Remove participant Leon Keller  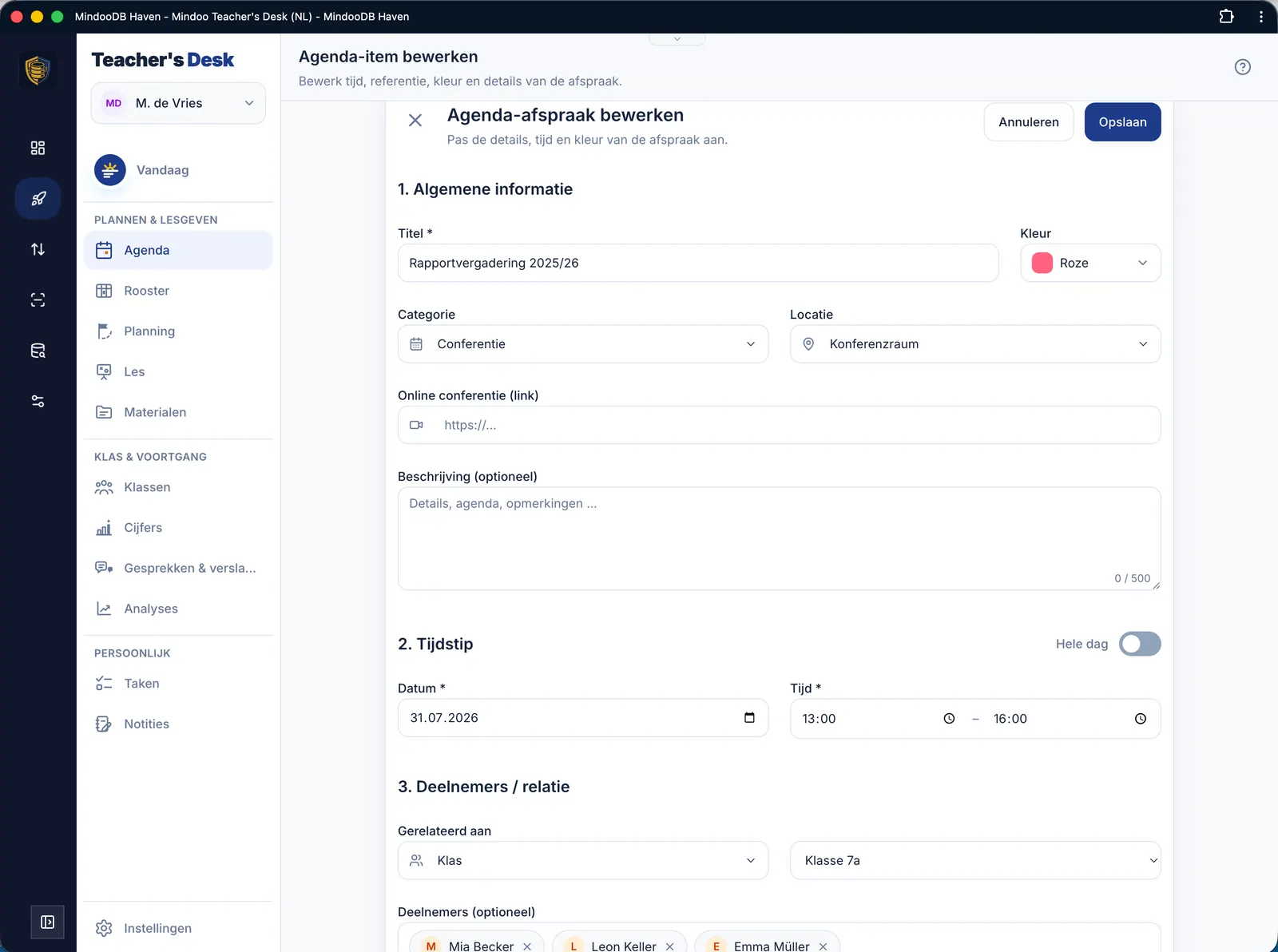669,946
